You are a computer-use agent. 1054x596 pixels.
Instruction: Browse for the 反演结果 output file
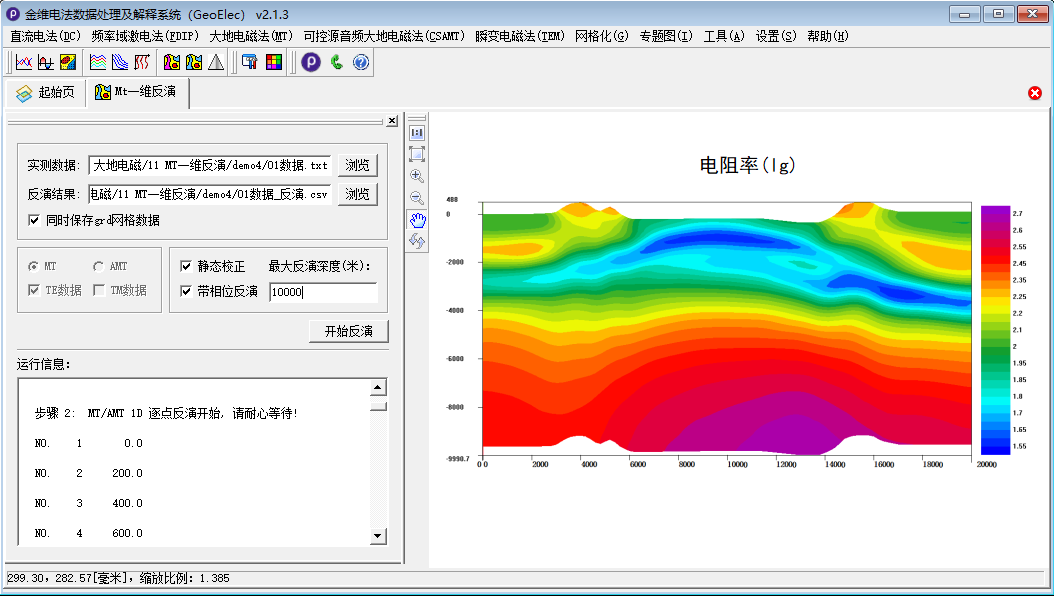(357, 194)
